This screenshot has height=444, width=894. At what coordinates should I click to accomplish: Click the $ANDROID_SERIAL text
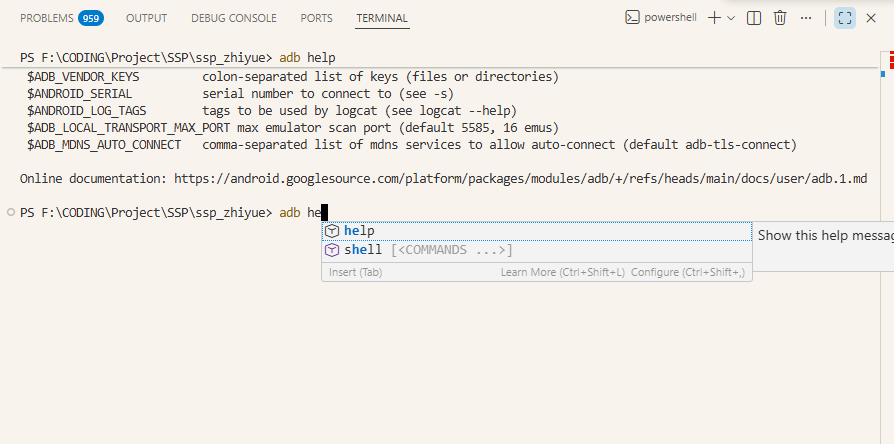tap(79, 93)
